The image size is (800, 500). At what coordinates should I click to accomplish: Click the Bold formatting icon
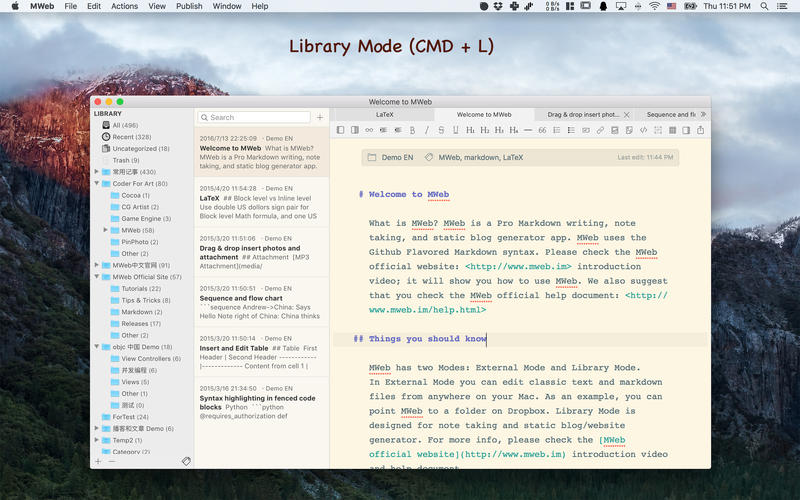(x=412, y=130)
